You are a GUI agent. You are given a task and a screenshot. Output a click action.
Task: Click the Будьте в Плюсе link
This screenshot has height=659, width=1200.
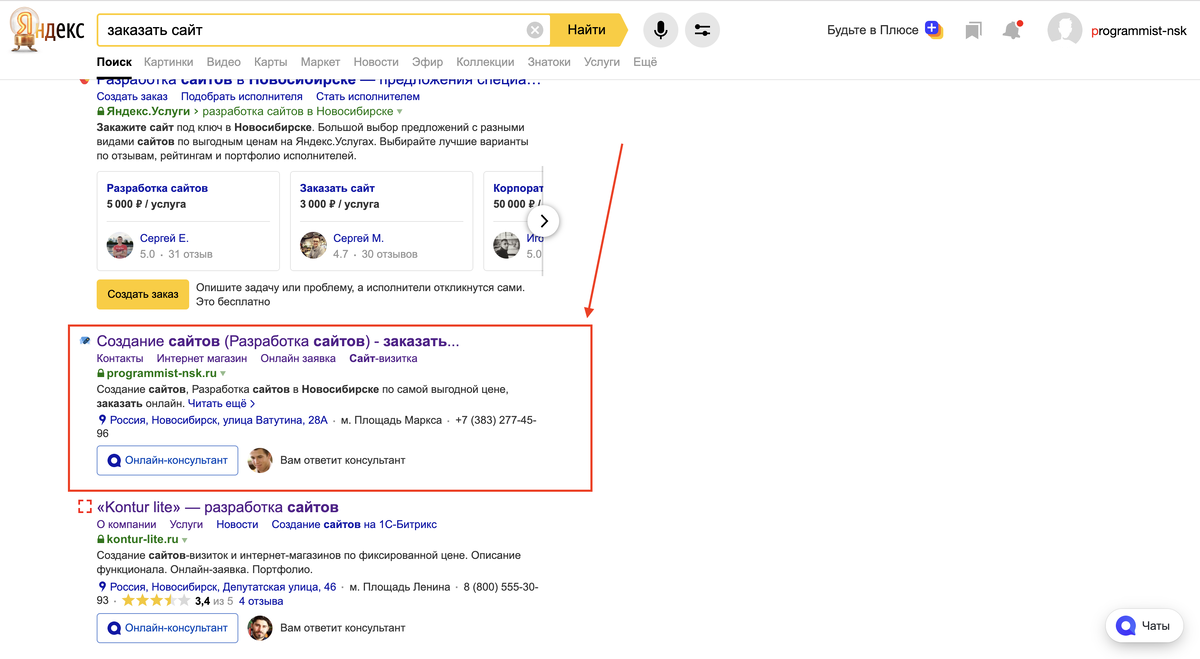click(872, 30)
